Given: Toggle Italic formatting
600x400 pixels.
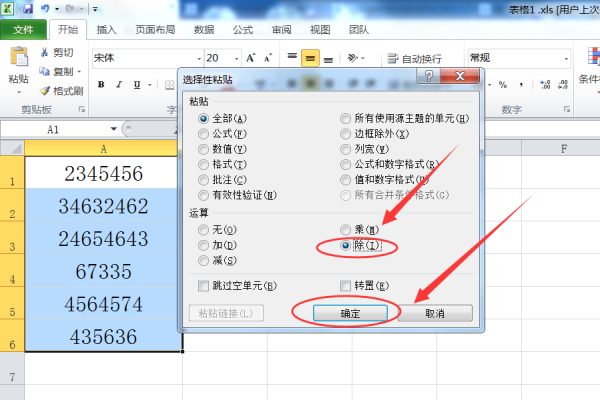Looking at the screenshot, I should (x=119, y=85).
